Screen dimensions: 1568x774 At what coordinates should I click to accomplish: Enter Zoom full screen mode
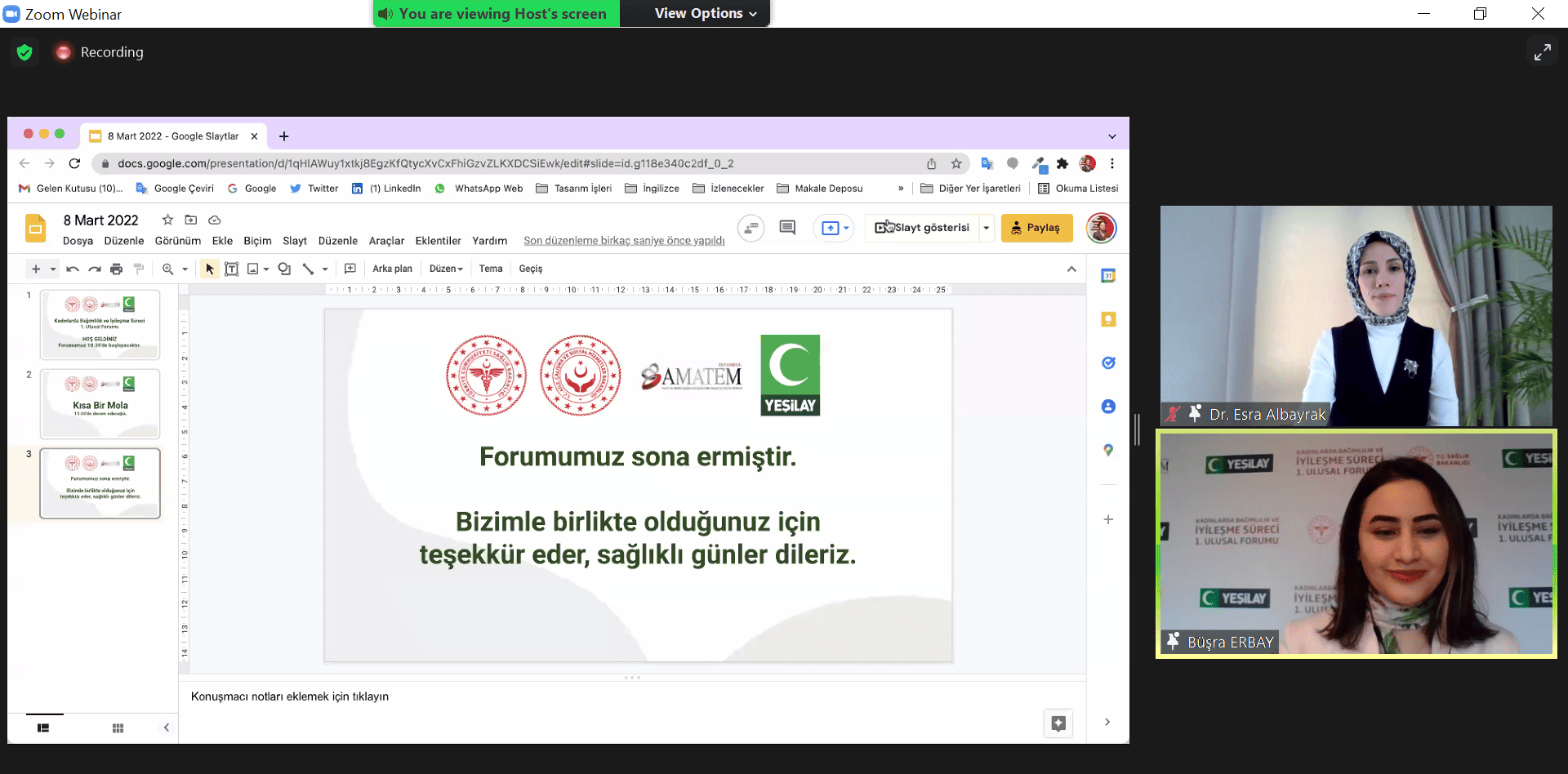[1542, 52]
